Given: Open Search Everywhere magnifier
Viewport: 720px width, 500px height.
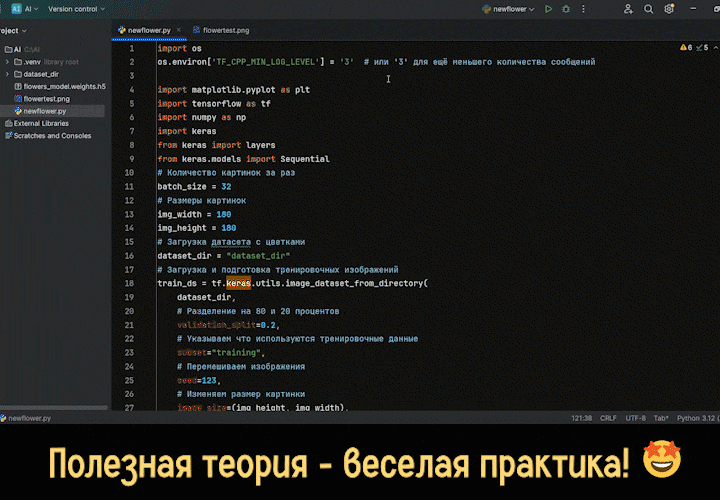Looking at the screenshot, I should pos(649,9).
